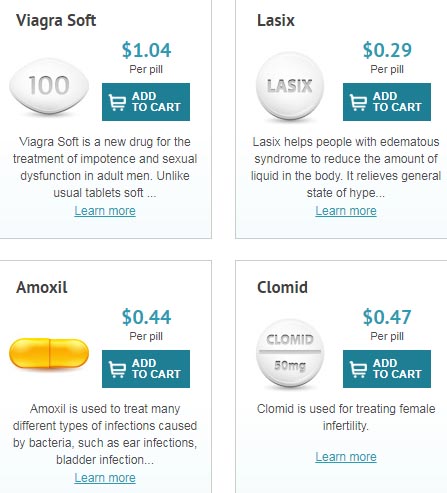This screenshot has width=447, height=493.
Task: Add Clomid to cart
Action: coord(387,369)
